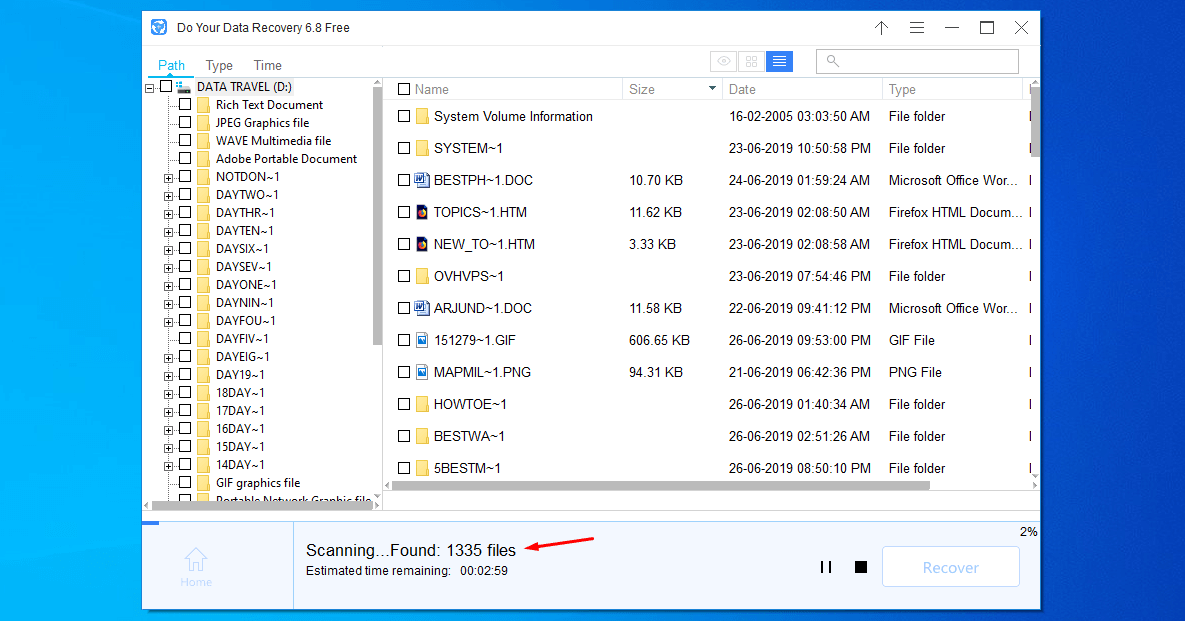
Task: Click the System Volume Information folder icon
Action: coord(422,116)
